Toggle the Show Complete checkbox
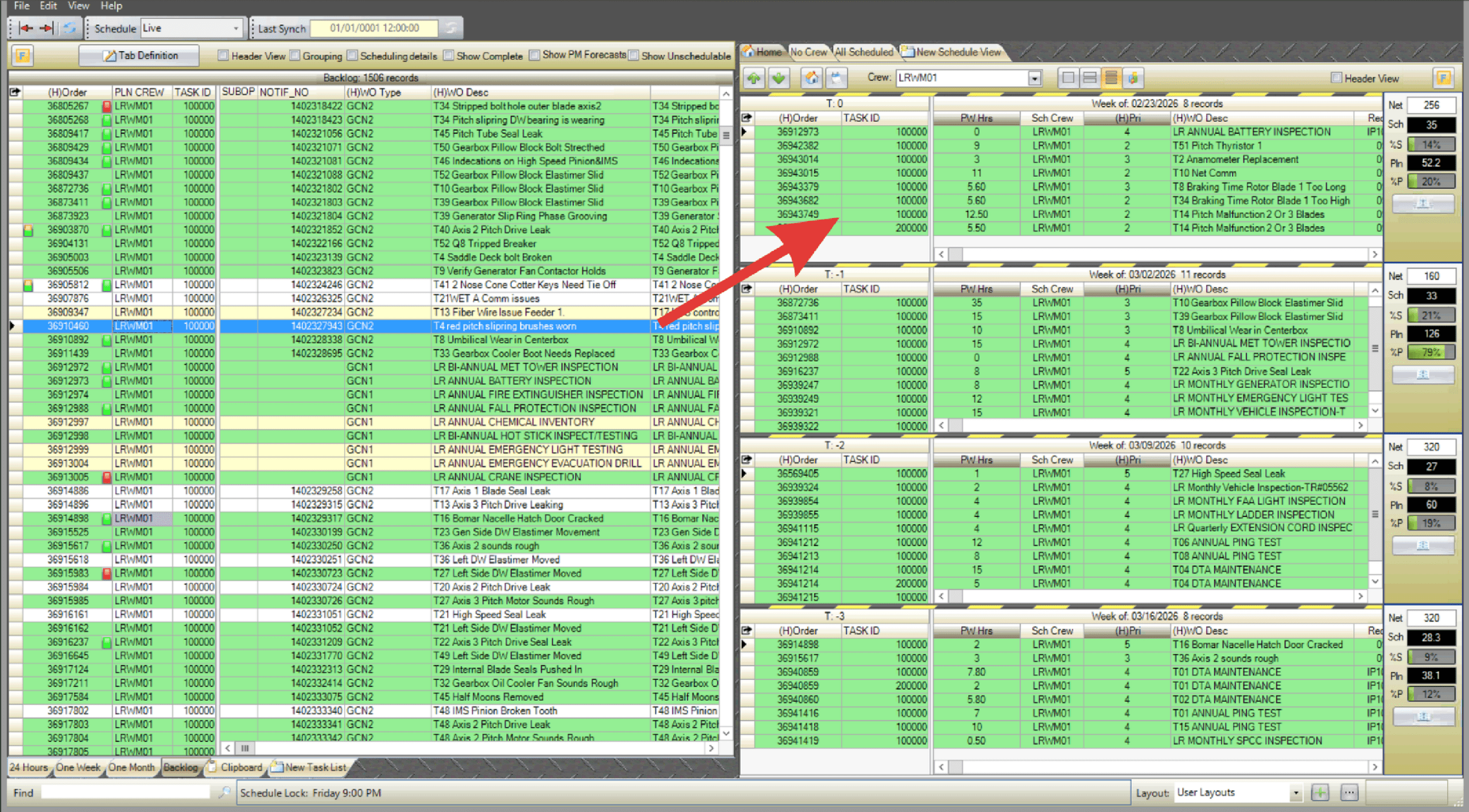The height and width of the screenshot is (812, 1469). click(x=449, y=56)
